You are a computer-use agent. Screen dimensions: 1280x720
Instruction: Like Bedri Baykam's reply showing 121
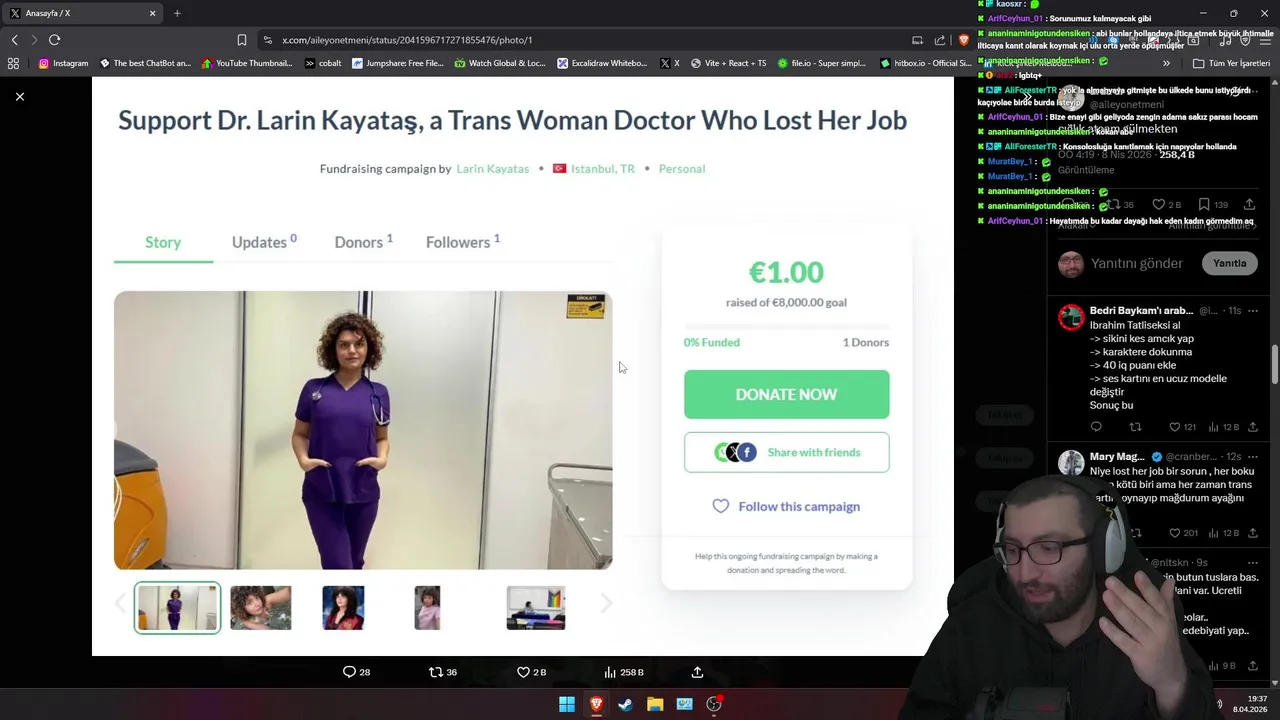click(1182, 427)
